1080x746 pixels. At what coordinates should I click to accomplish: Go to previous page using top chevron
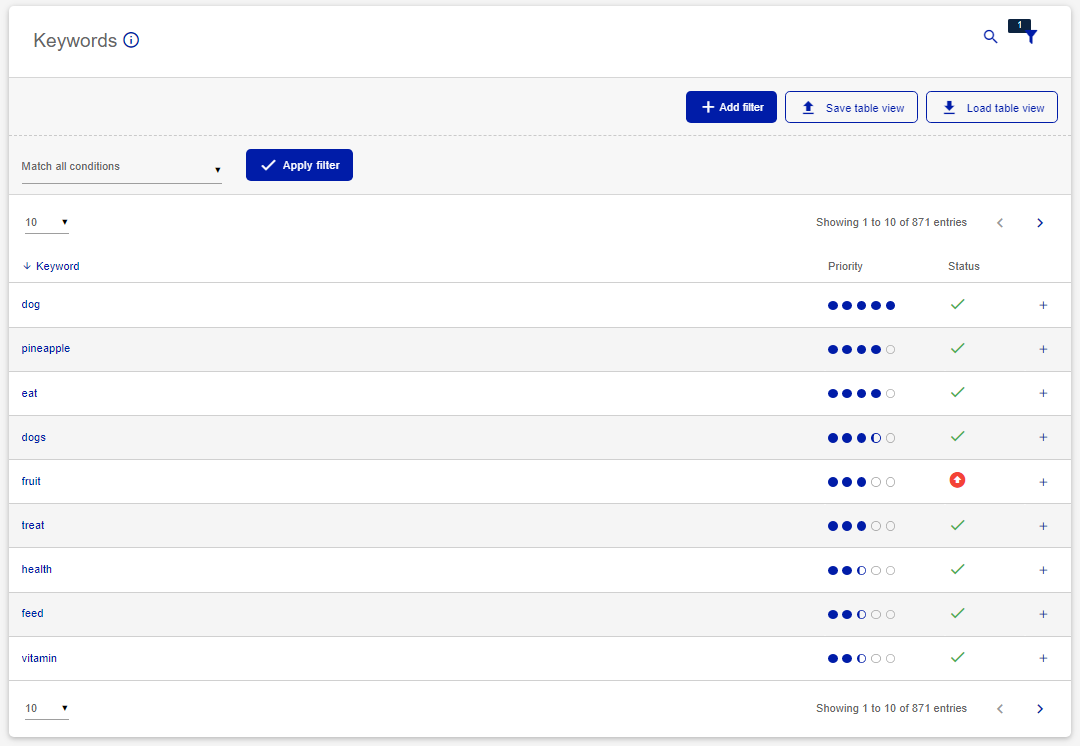tap(1000, 222)
